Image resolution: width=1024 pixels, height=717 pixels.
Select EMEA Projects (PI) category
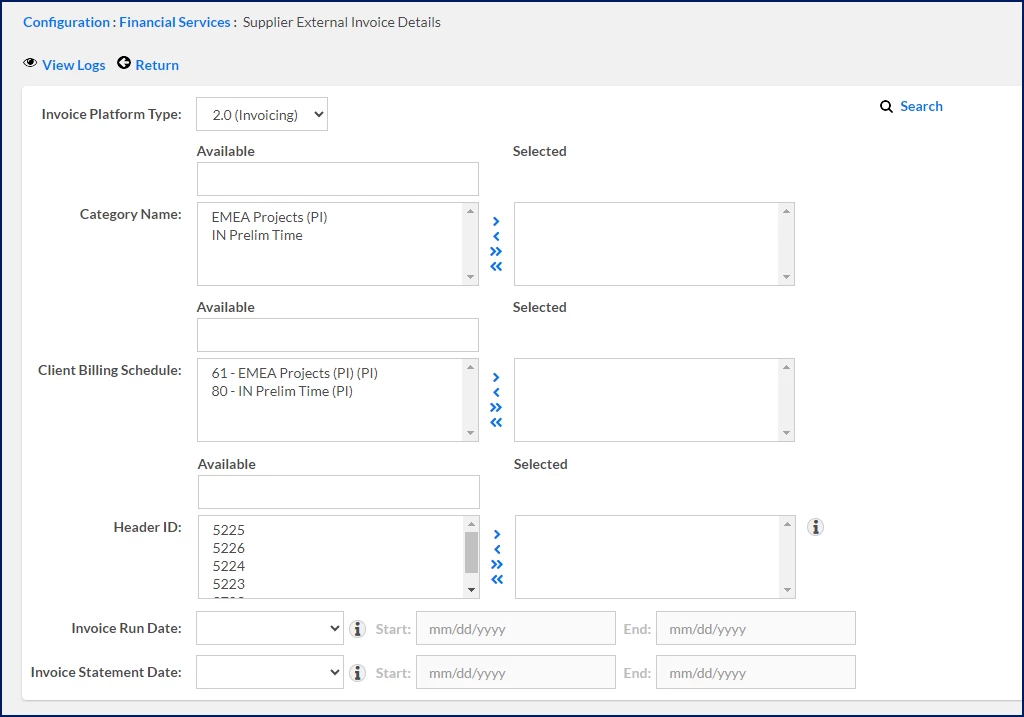point(270,217)
